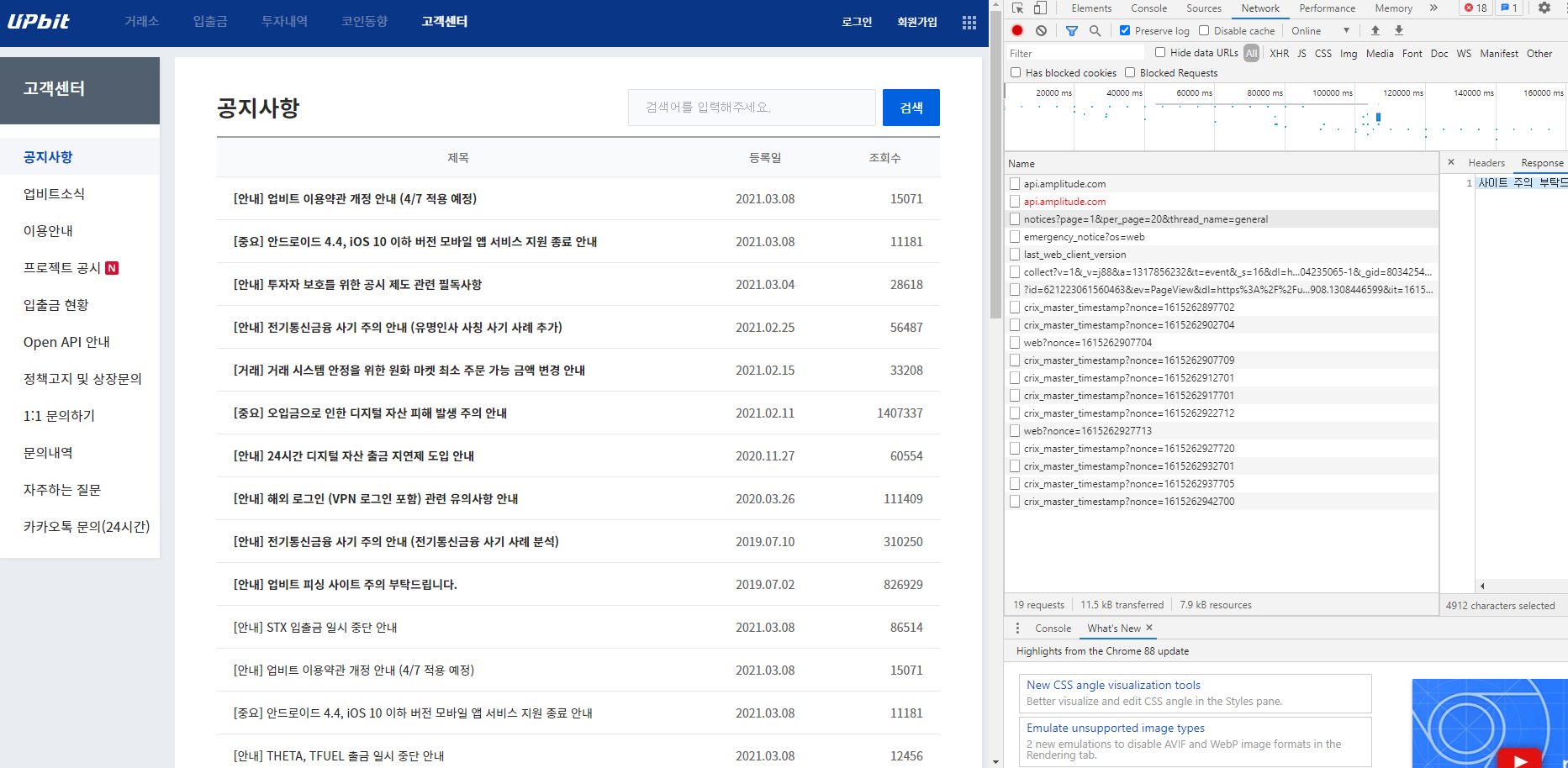This screenshot has height=768, width=1568.
Task: Open notice about 업비트 피싱 사이트 주의
Action: tap(345, 584)
